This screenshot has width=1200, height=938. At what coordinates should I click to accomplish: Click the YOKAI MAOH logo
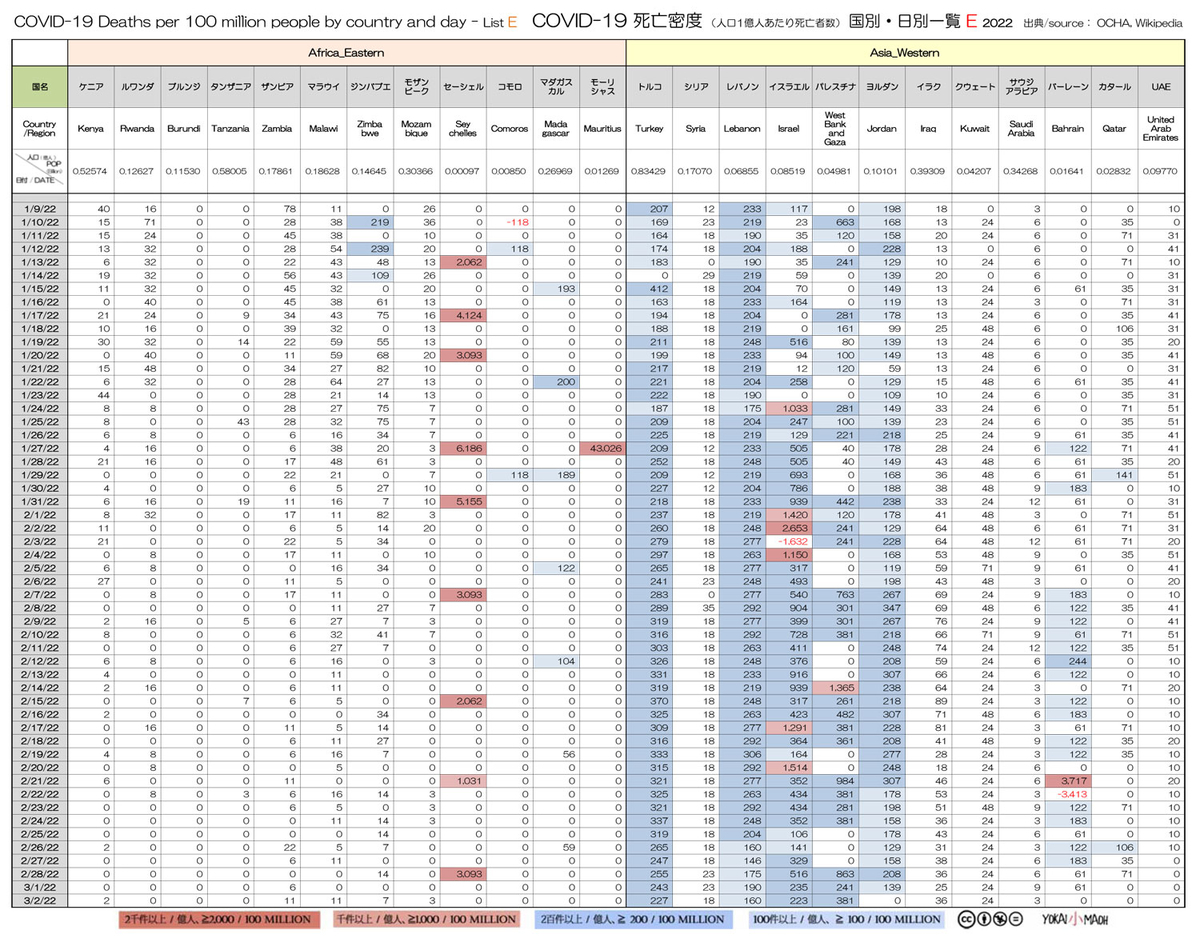click(x=1074, y=919)
